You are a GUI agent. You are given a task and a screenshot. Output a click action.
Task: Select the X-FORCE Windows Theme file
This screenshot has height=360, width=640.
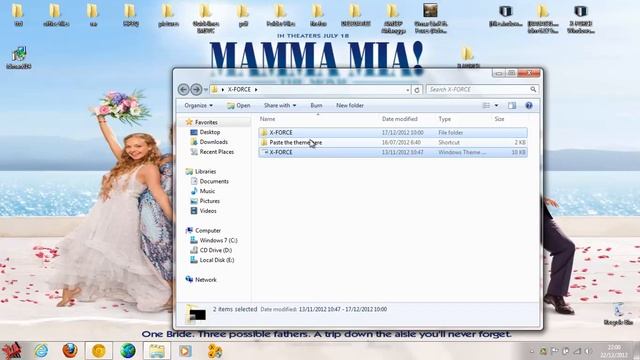point(393,152)
